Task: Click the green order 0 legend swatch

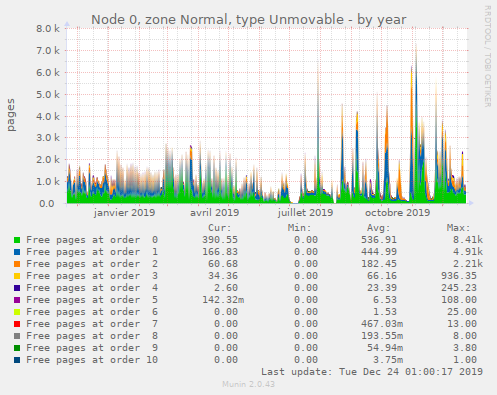Action: [x=17, y=240]
